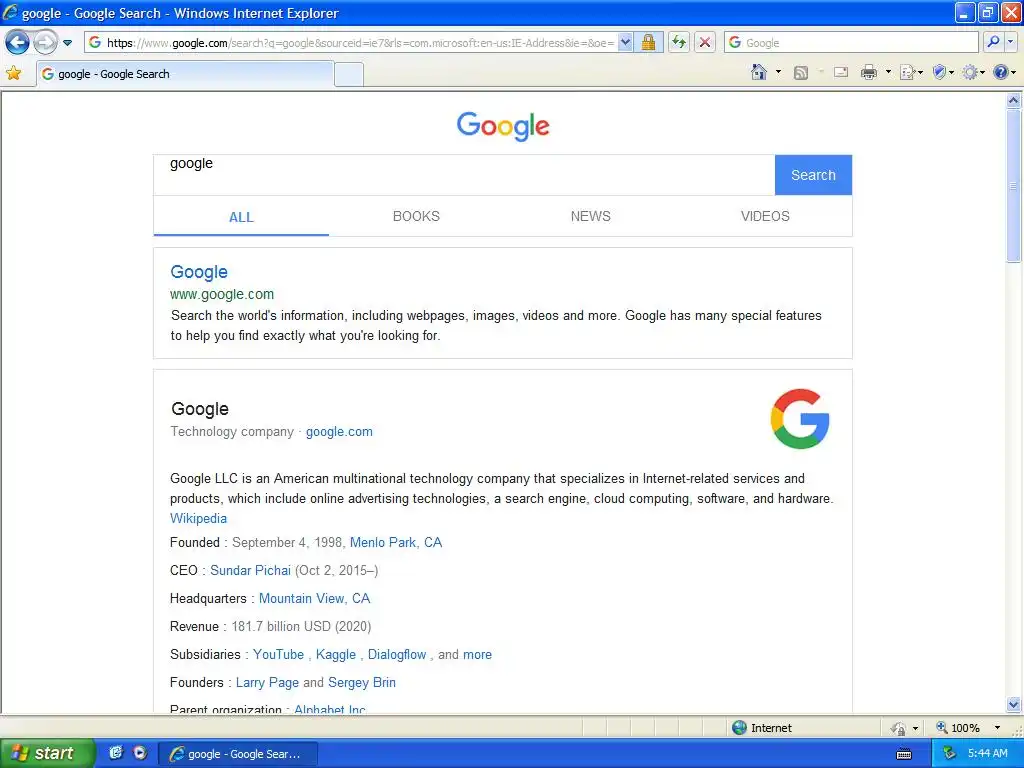Open the Sundar Pichai link
Image resolution: width=1024 pixels, height=768 pixels.
250,571
